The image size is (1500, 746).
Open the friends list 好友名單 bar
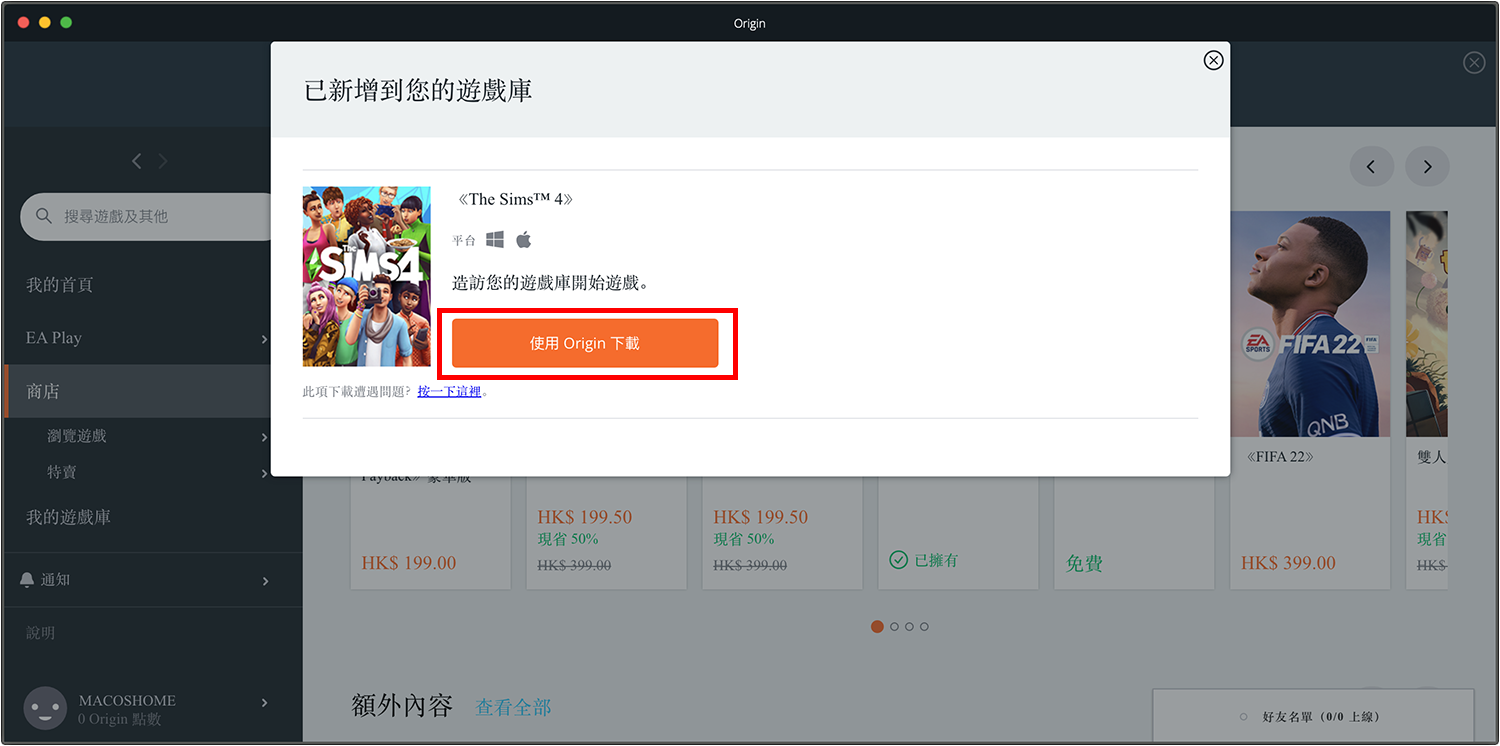pos(1313,716)
